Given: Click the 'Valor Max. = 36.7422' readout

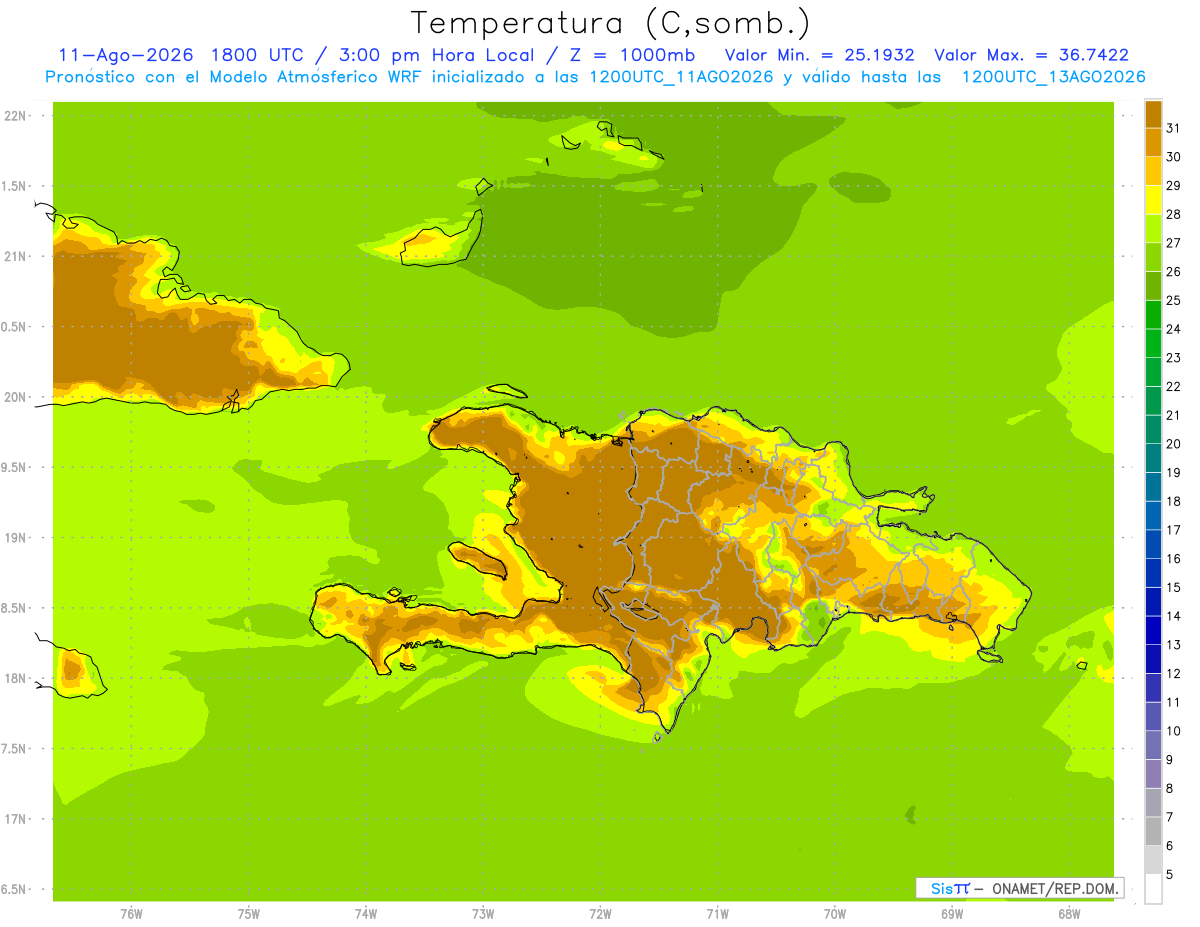Looking at the screenshot, I should point(1031,55).
